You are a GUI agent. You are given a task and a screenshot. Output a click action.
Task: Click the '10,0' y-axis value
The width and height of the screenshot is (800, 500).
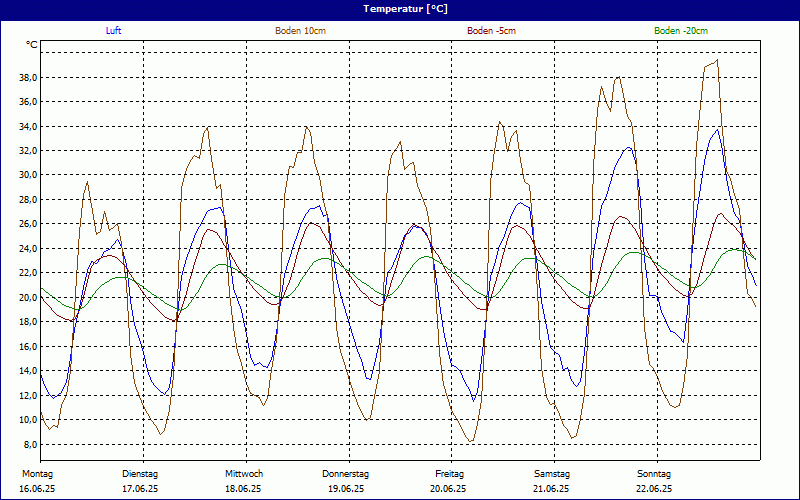click(29, 419)
